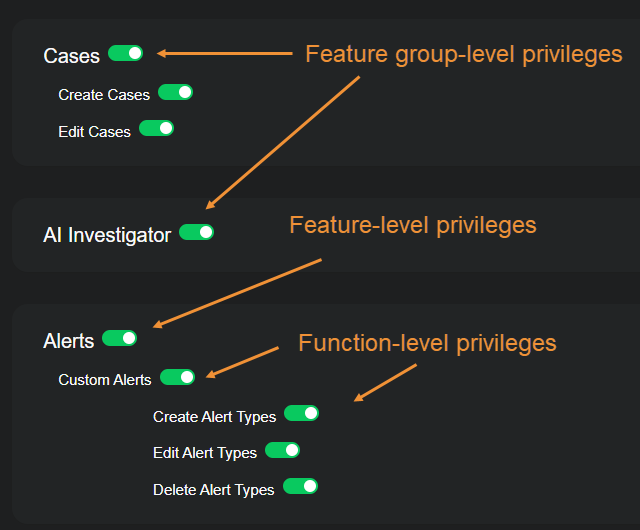Disable the Custom Alerts toggle
The width and height of the screenshot is (640, 530).
pos(177,377)
